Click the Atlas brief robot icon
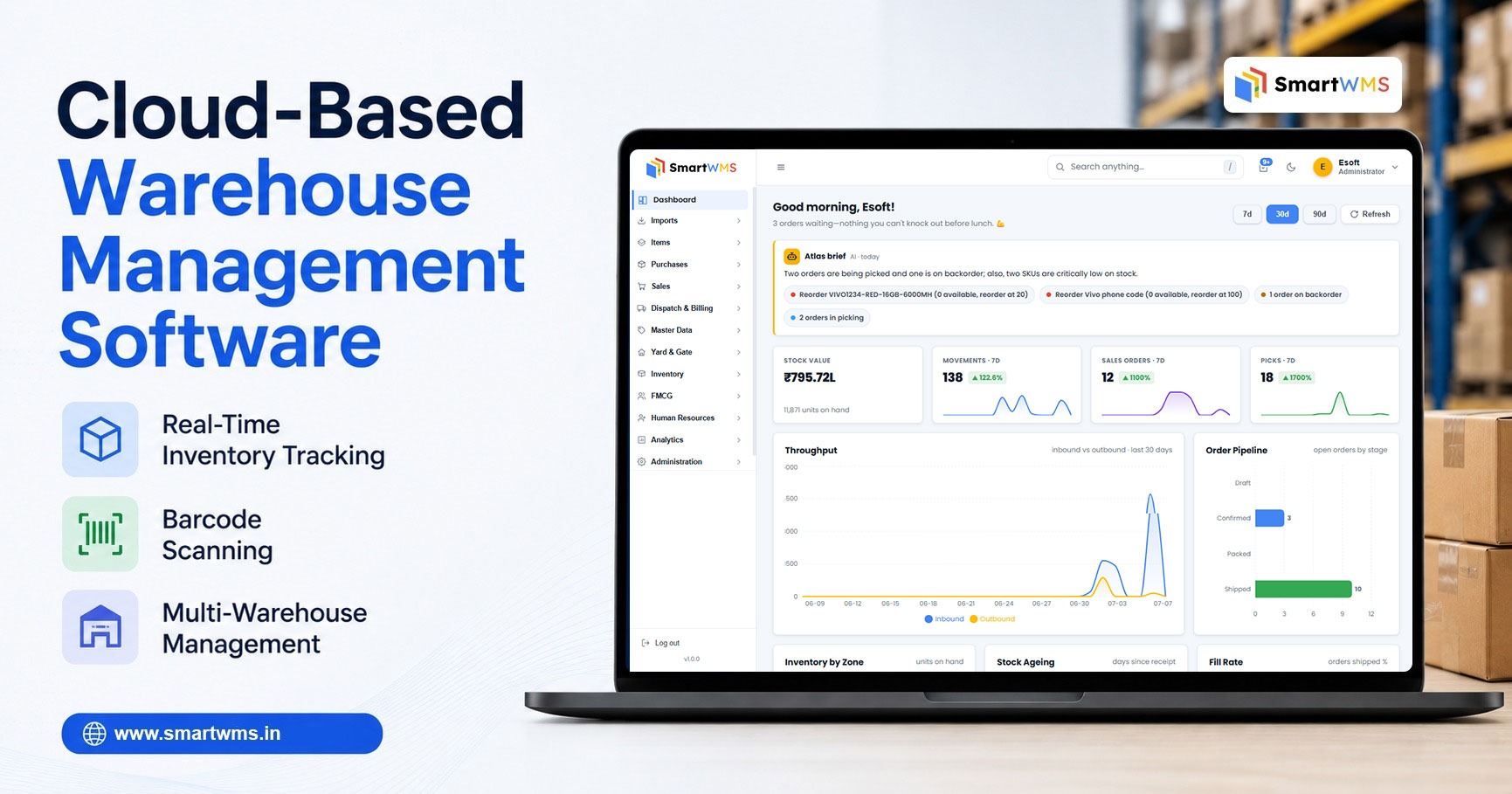The height and width of the screenshot is (794, 1512). 791,256
